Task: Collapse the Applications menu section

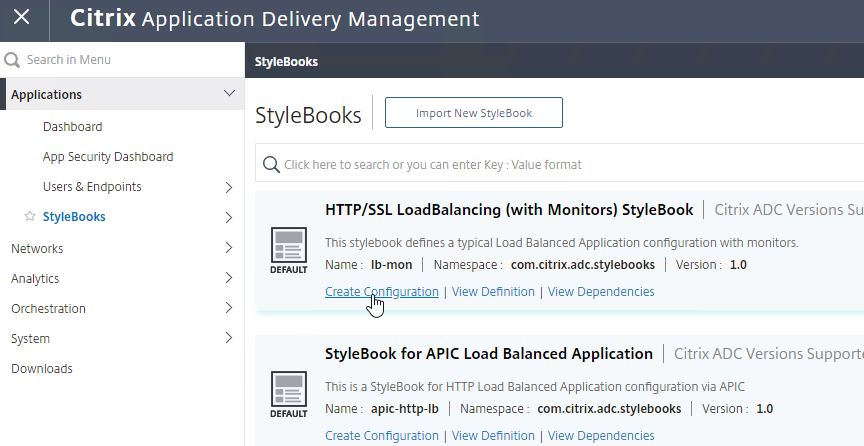Action: (229, 94)
